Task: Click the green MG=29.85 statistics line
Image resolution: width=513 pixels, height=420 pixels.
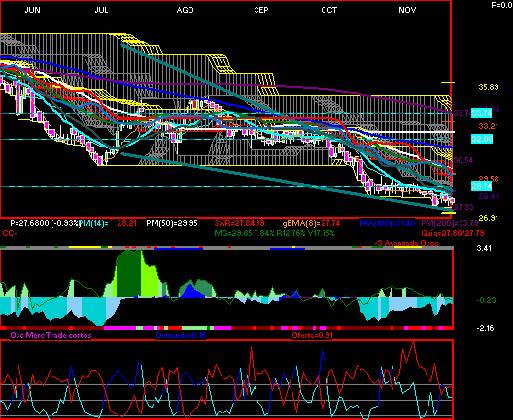Action: pos(274,233)
